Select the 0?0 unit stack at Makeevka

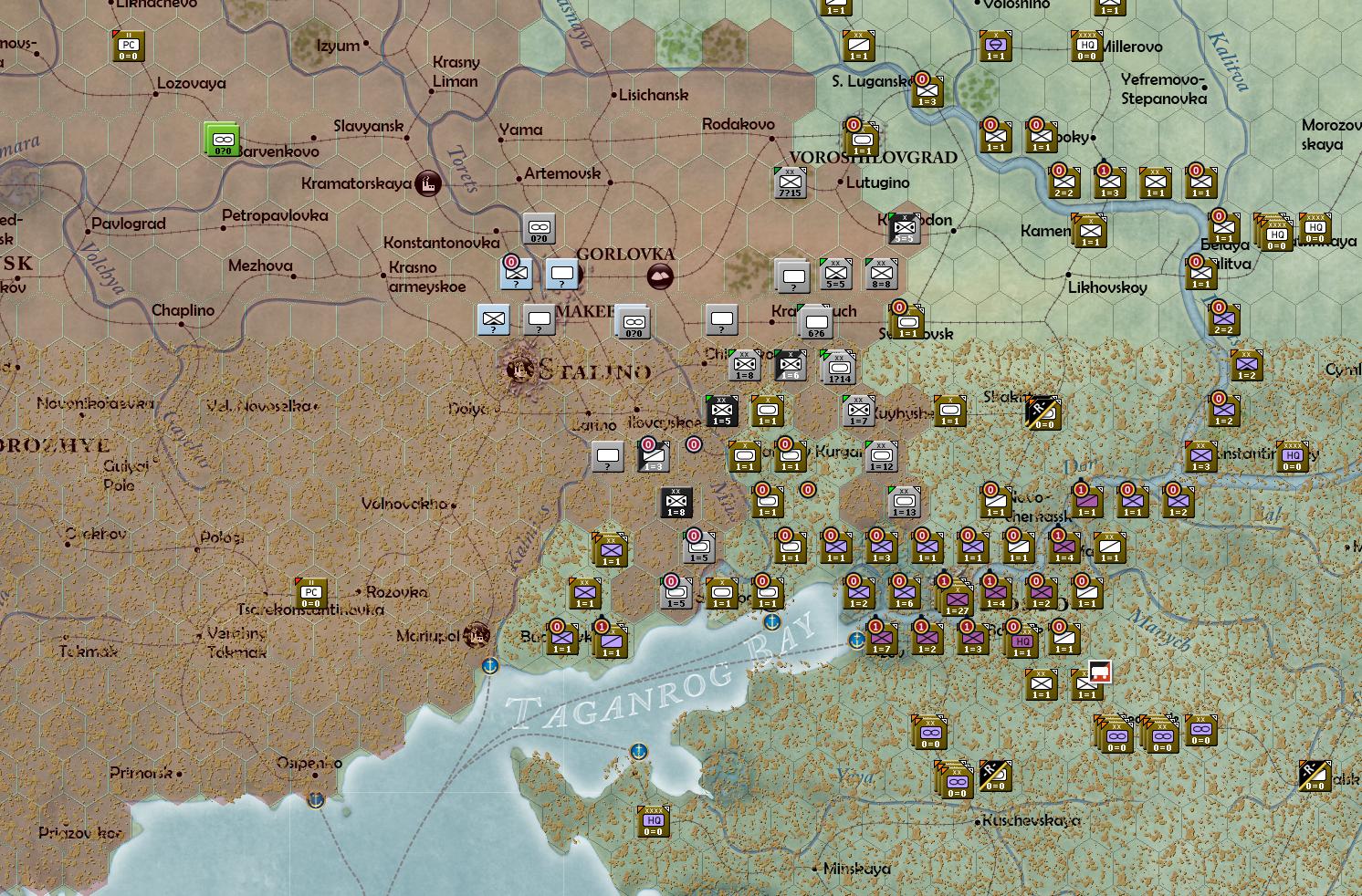(x=632, y=322)
